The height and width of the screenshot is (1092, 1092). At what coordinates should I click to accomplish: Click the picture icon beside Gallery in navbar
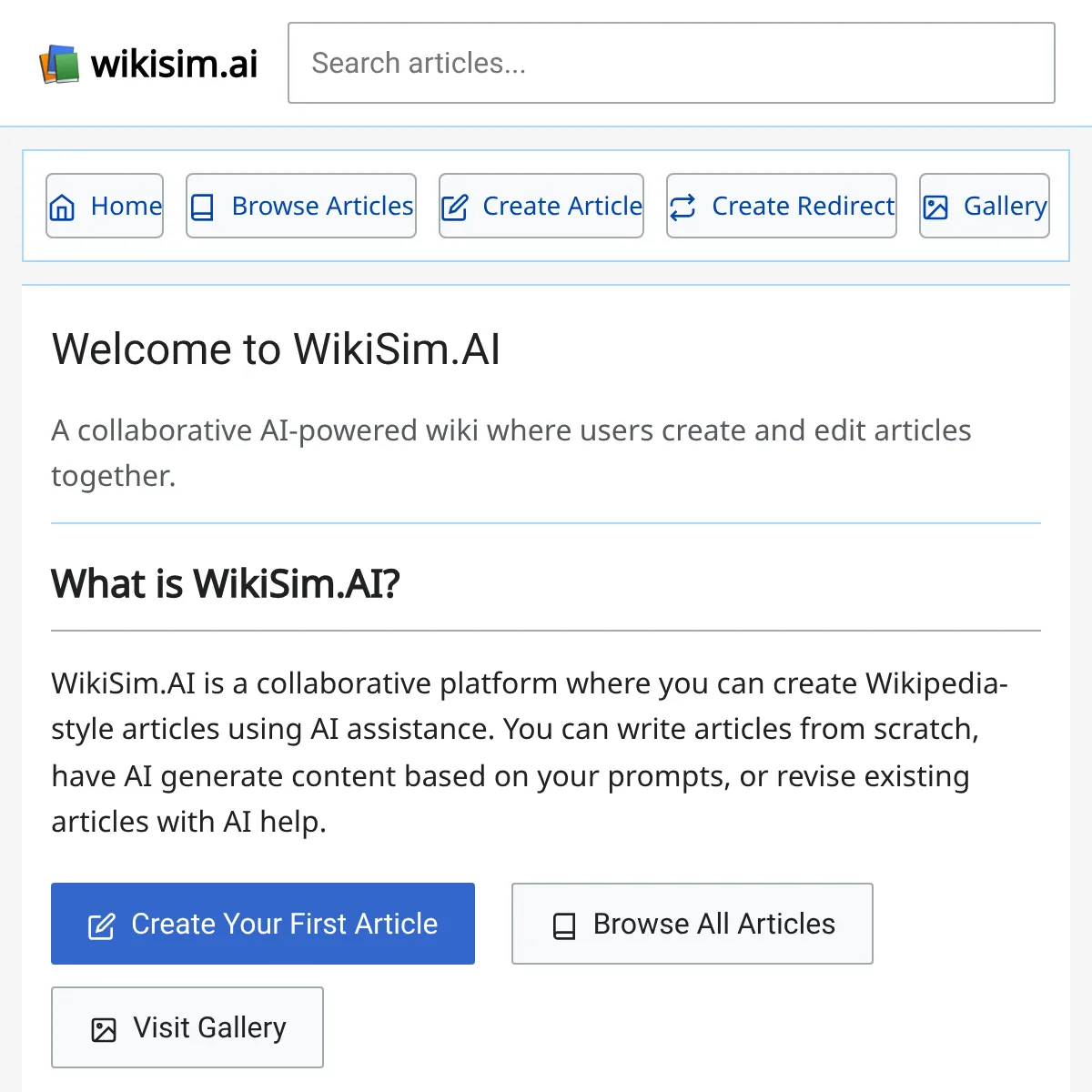click(x=935, y=207)
